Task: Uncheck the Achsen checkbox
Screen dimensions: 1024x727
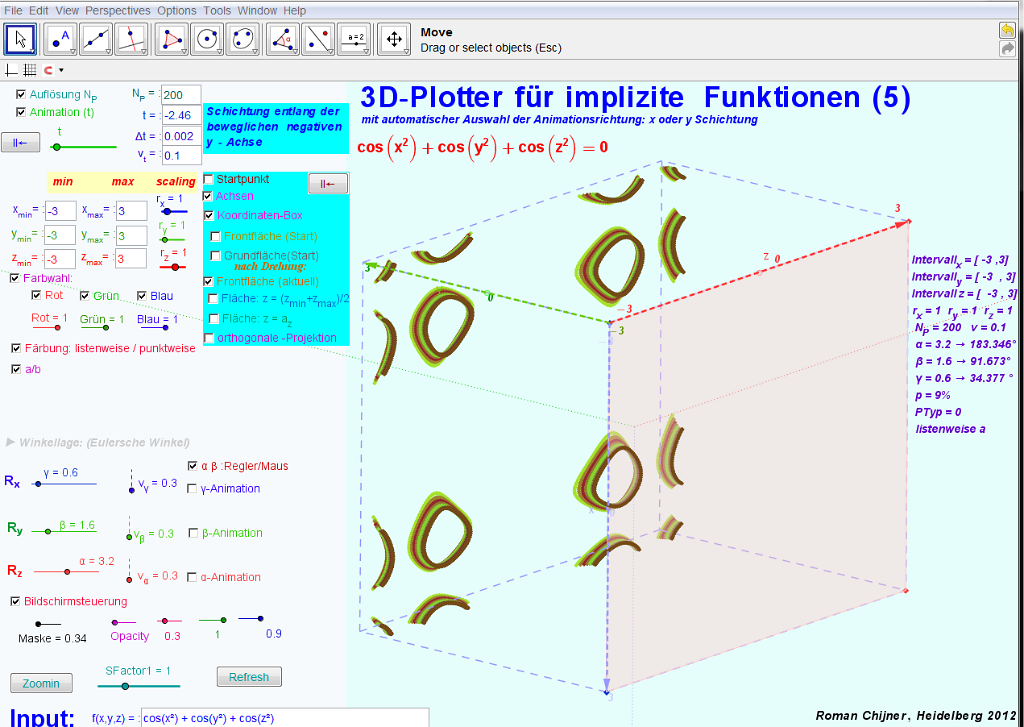Action: (x=208, y=197)
